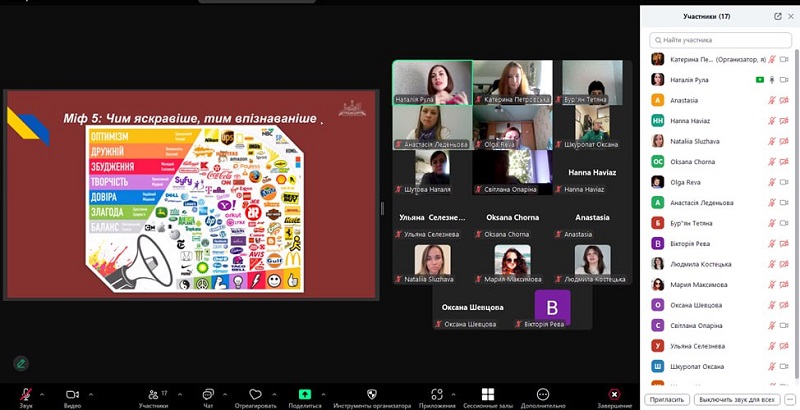
Task: Click Anastasia orange avatar in participant list
Action: point(658,100)
